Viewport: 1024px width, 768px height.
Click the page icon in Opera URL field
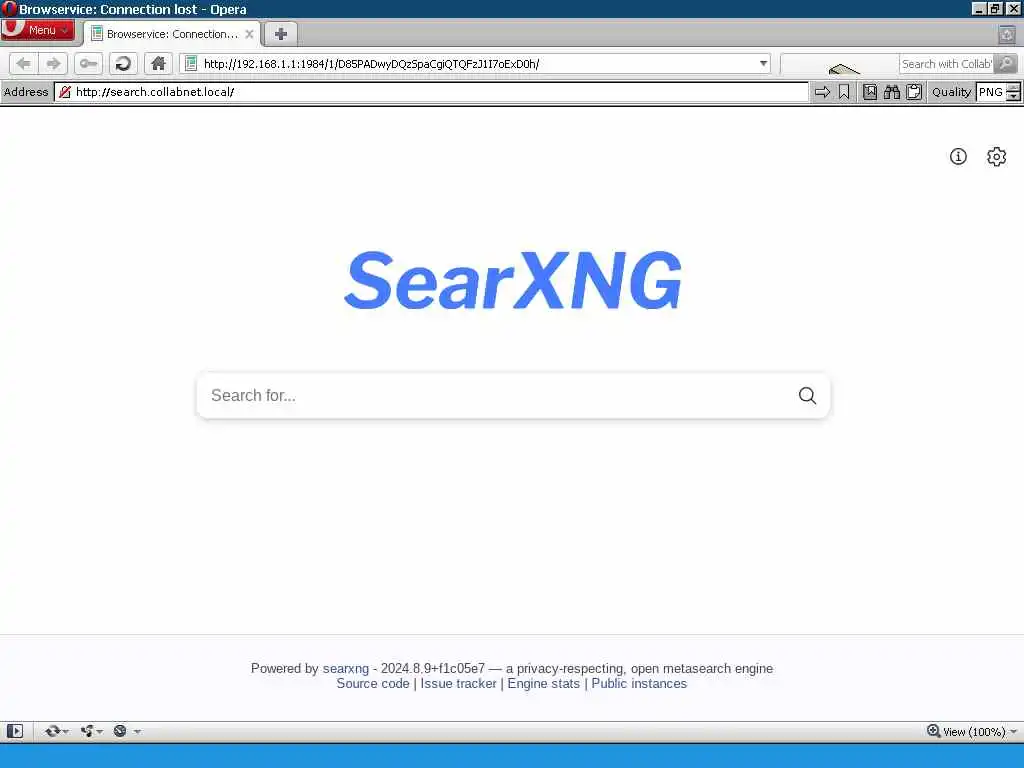[x=191, y=63]
